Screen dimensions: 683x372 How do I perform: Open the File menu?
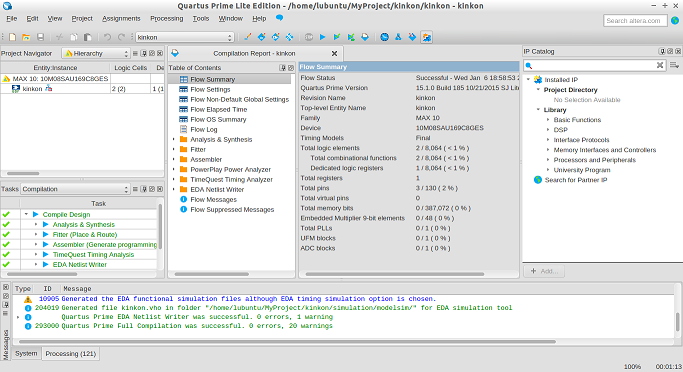11,18
